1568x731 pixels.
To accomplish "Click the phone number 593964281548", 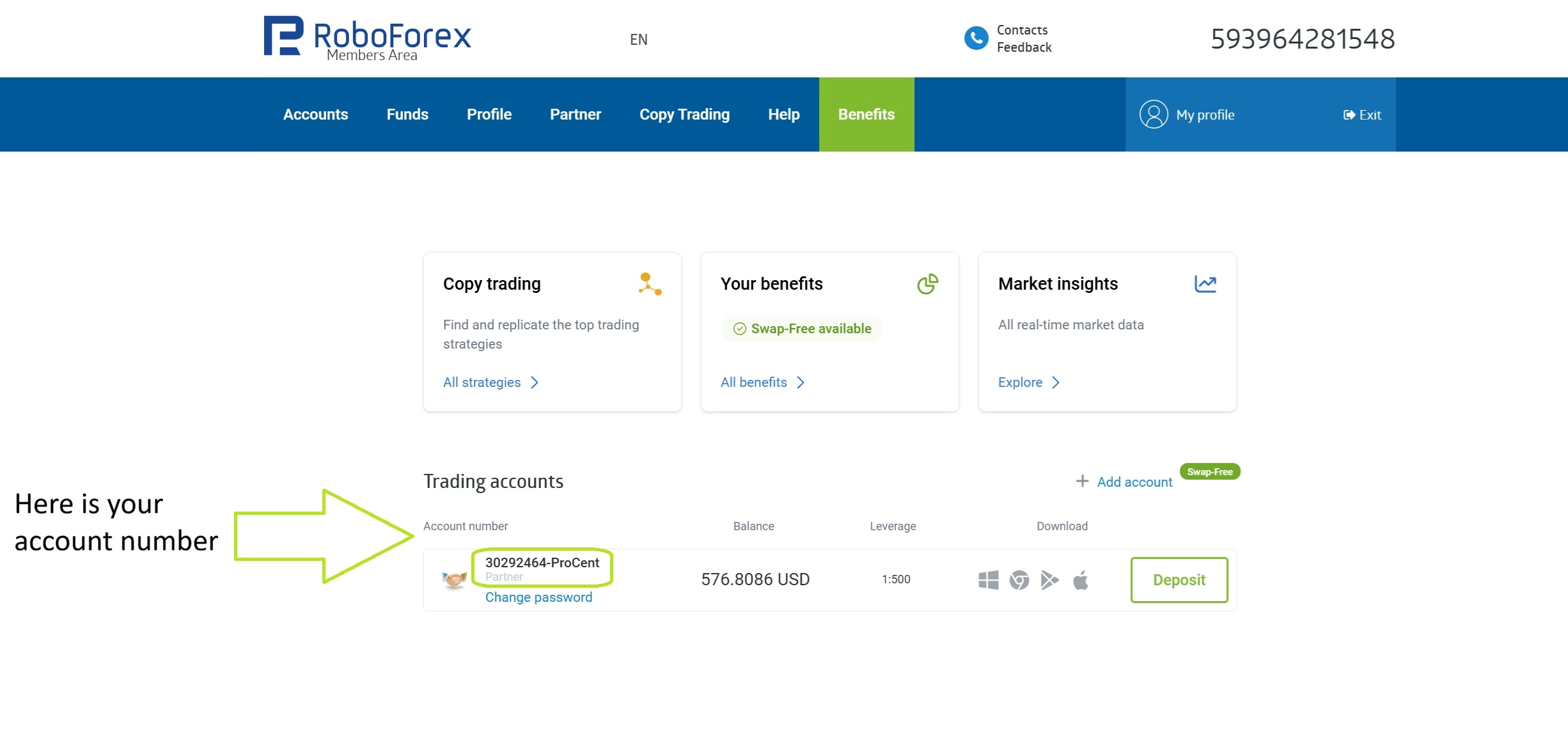I will (1303, 39).
